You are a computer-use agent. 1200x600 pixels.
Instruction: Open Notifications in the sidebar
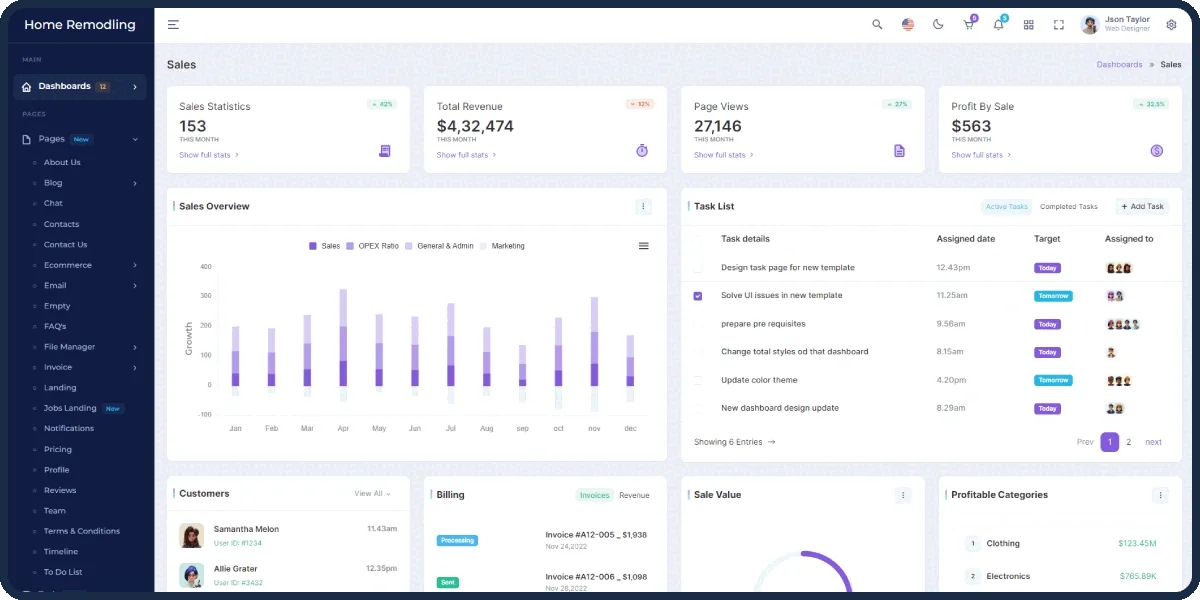pos(69,428)
